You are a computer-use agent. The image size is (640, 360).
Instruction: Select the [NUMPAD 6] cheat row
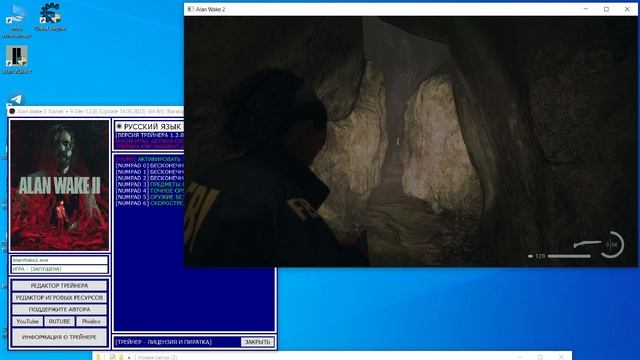coord(149,203)
